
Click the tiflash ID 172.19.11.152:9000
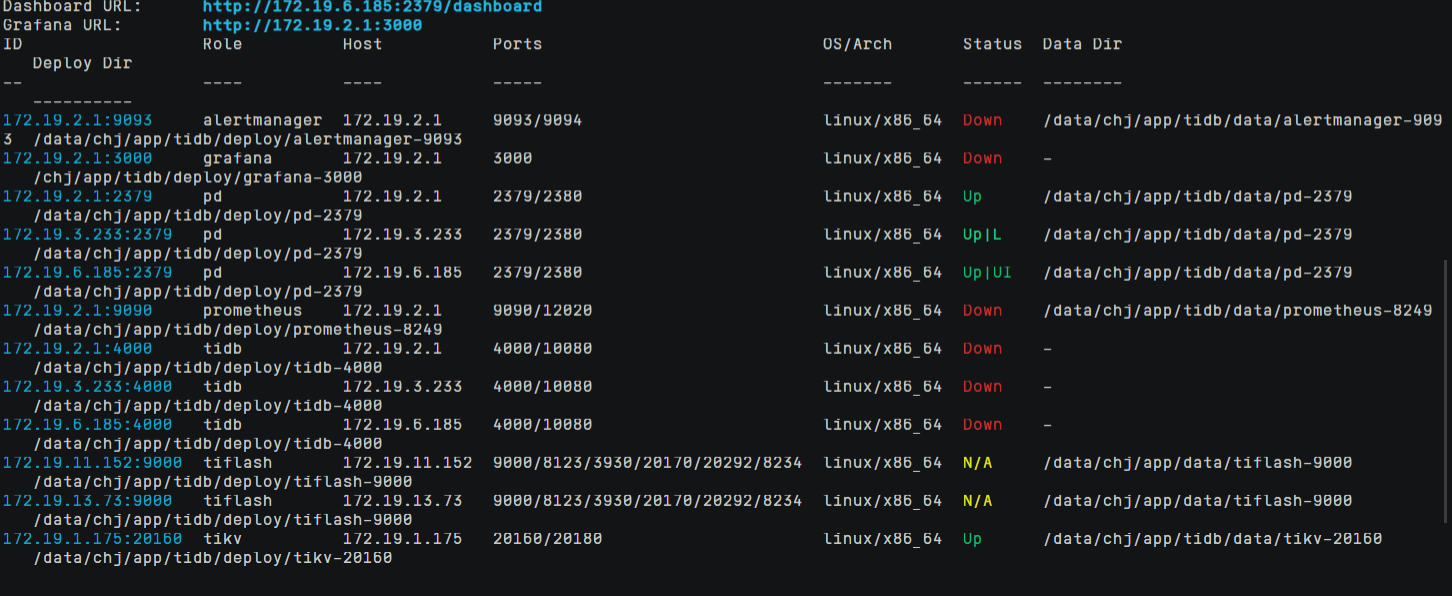pyautogui.click(x=92, y=462)
